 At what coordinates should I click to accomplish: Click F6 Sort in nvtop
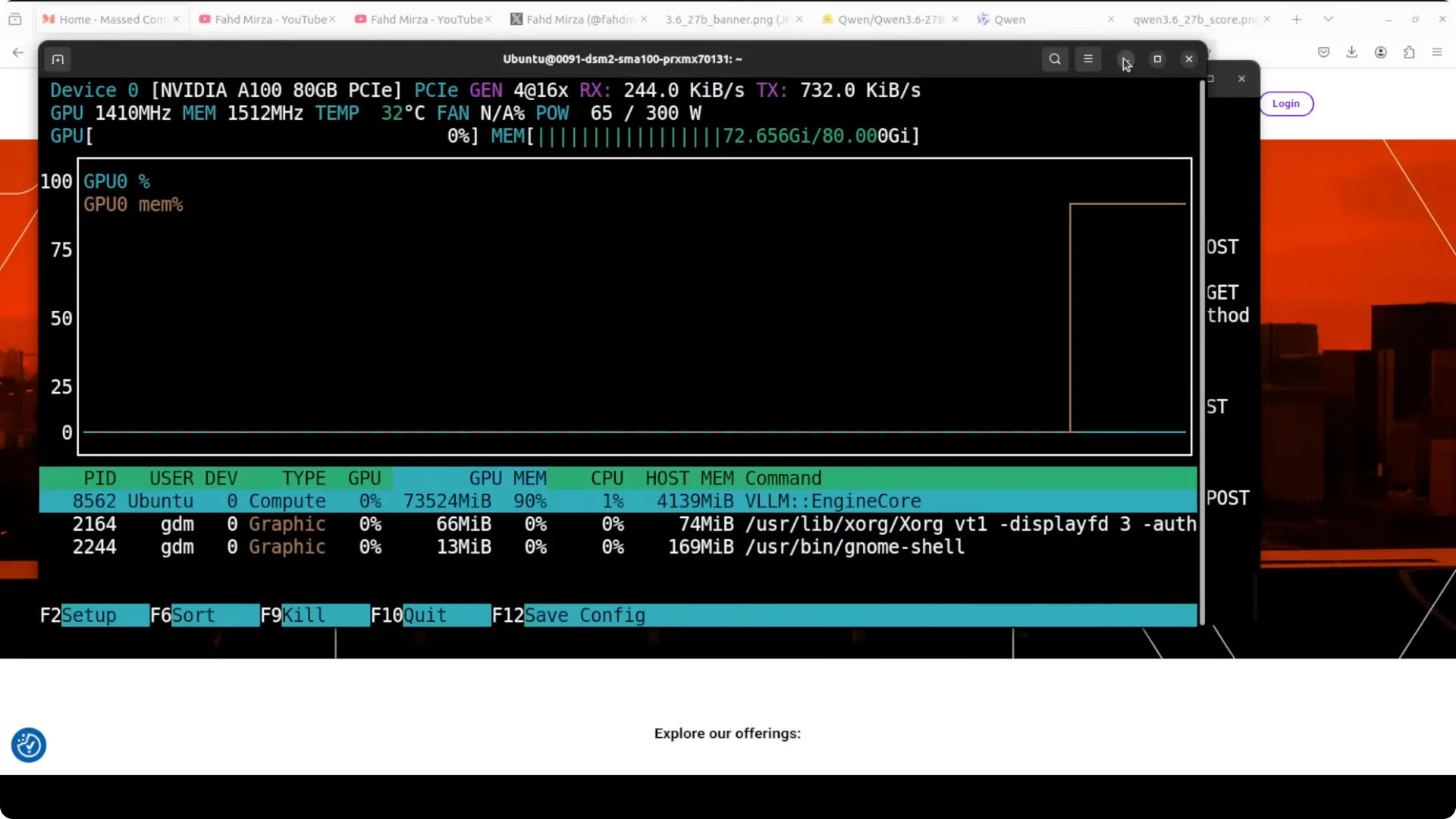click(205, 615)
